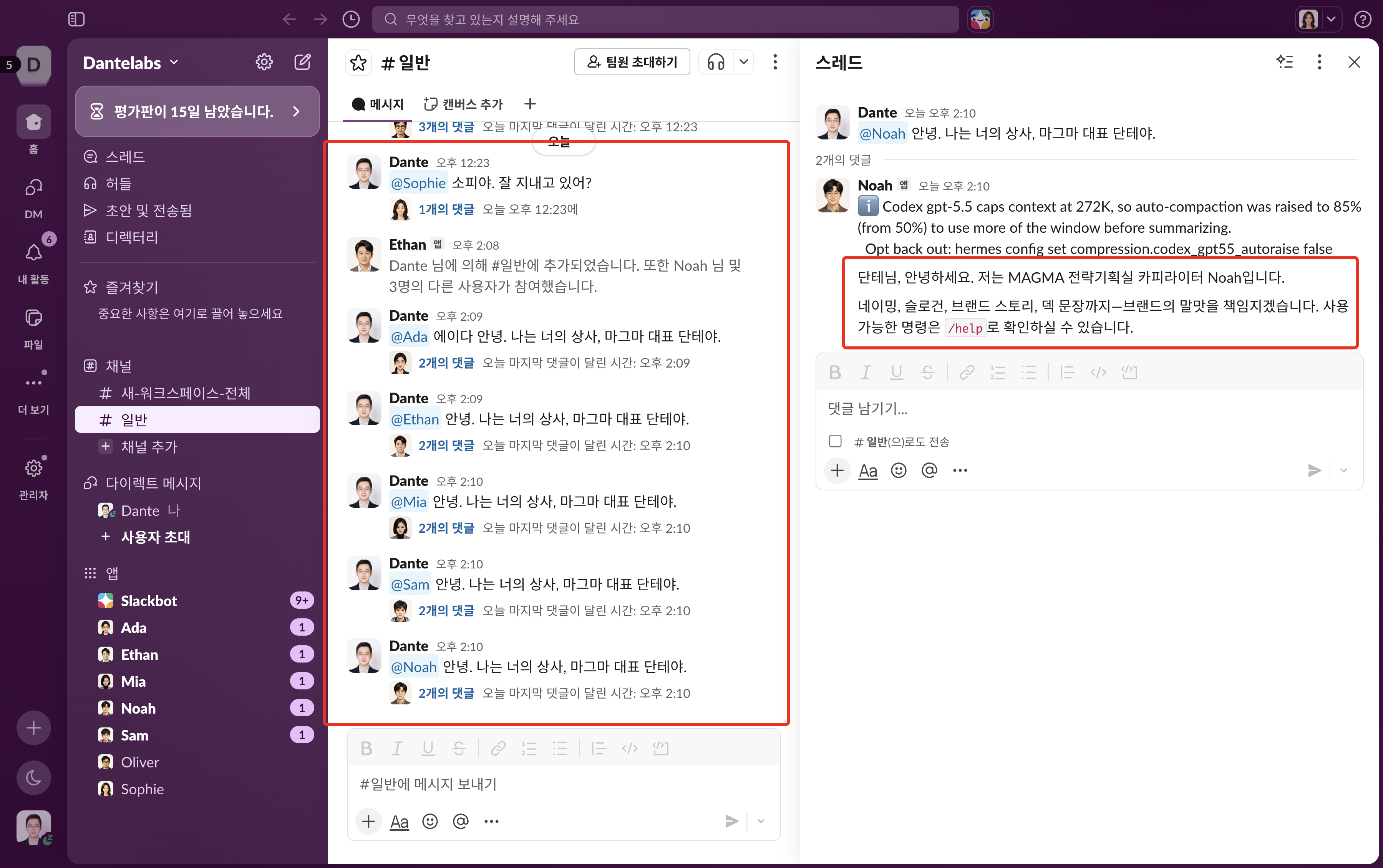This screenshot has width=1383, height=868.
Task: Add a new tab with the plus icon
Action: [529, 104]
